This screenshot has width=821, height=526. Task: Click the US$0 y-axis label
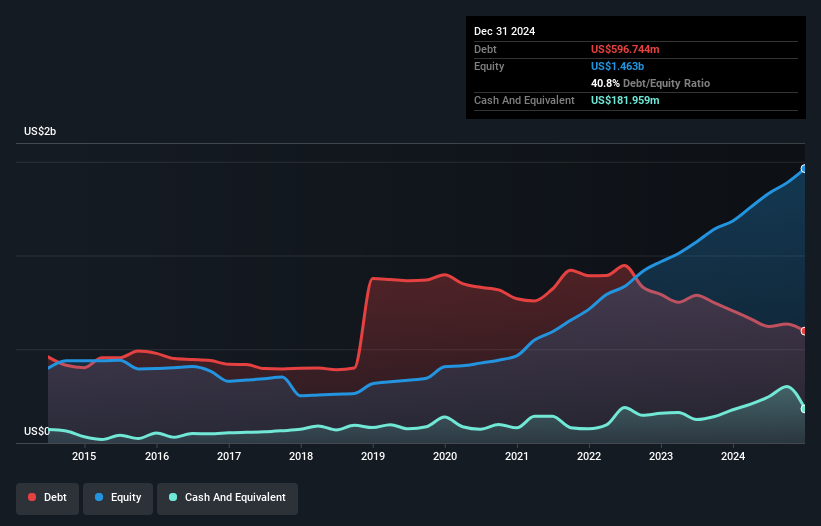(37, 431)
